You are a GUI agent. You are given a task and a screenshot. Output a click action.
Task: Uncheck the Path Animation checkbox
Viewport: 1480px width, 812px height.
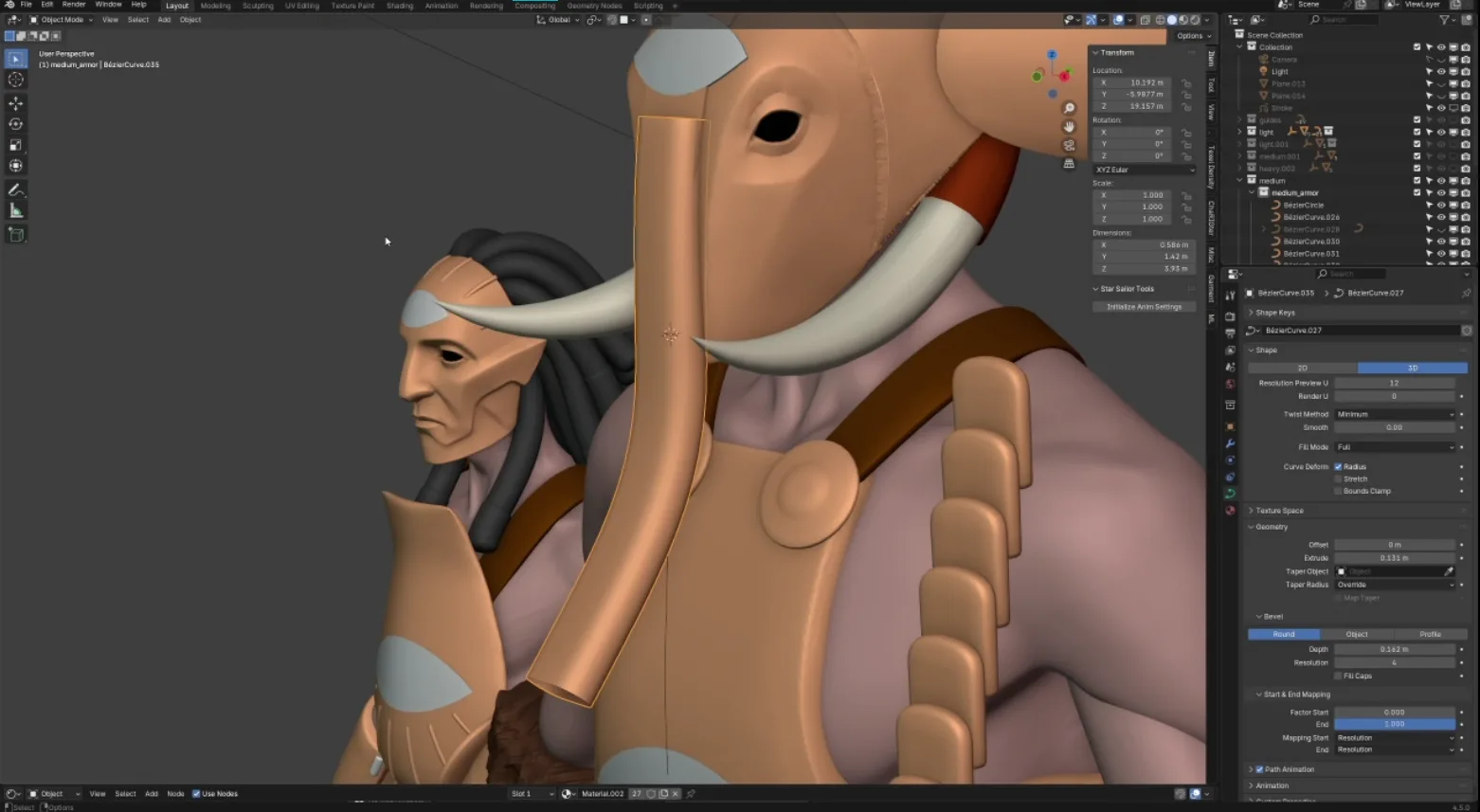coord(1259,769)
